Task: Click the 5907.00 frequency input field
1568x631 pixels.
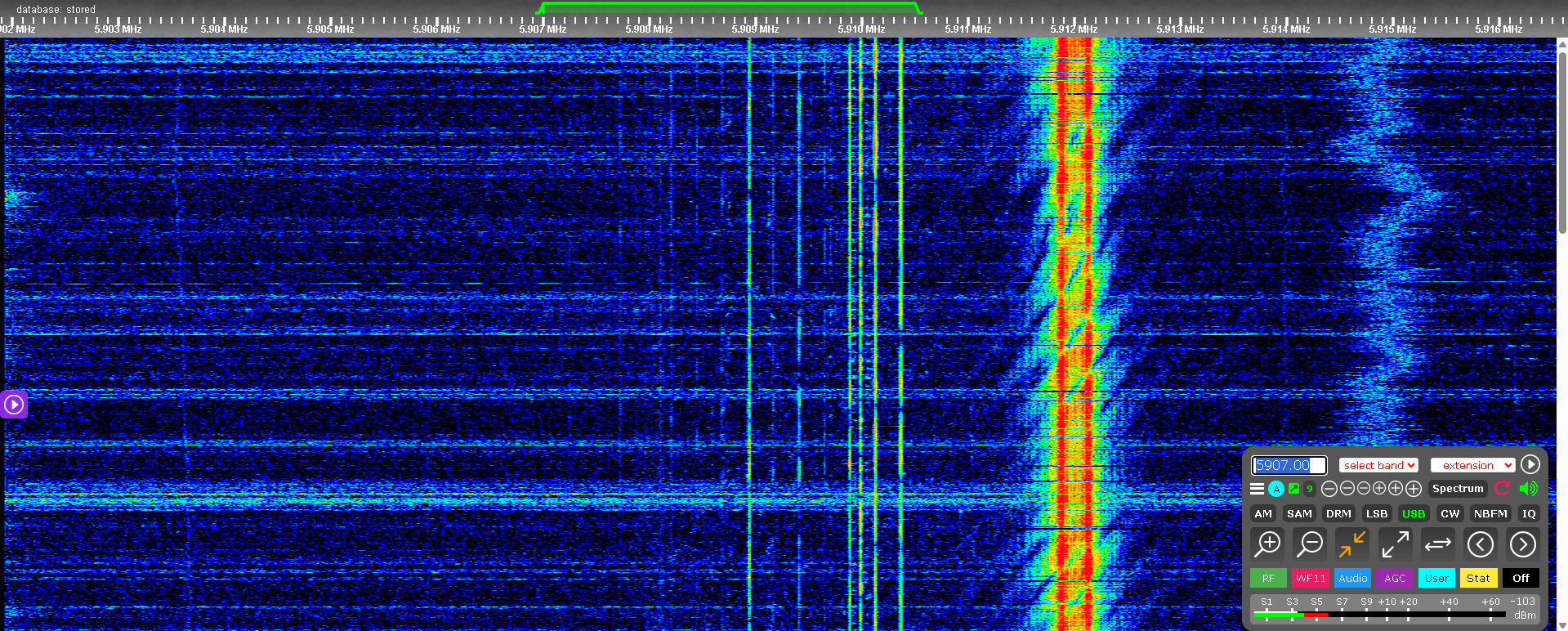Action: coord(1289,465)
